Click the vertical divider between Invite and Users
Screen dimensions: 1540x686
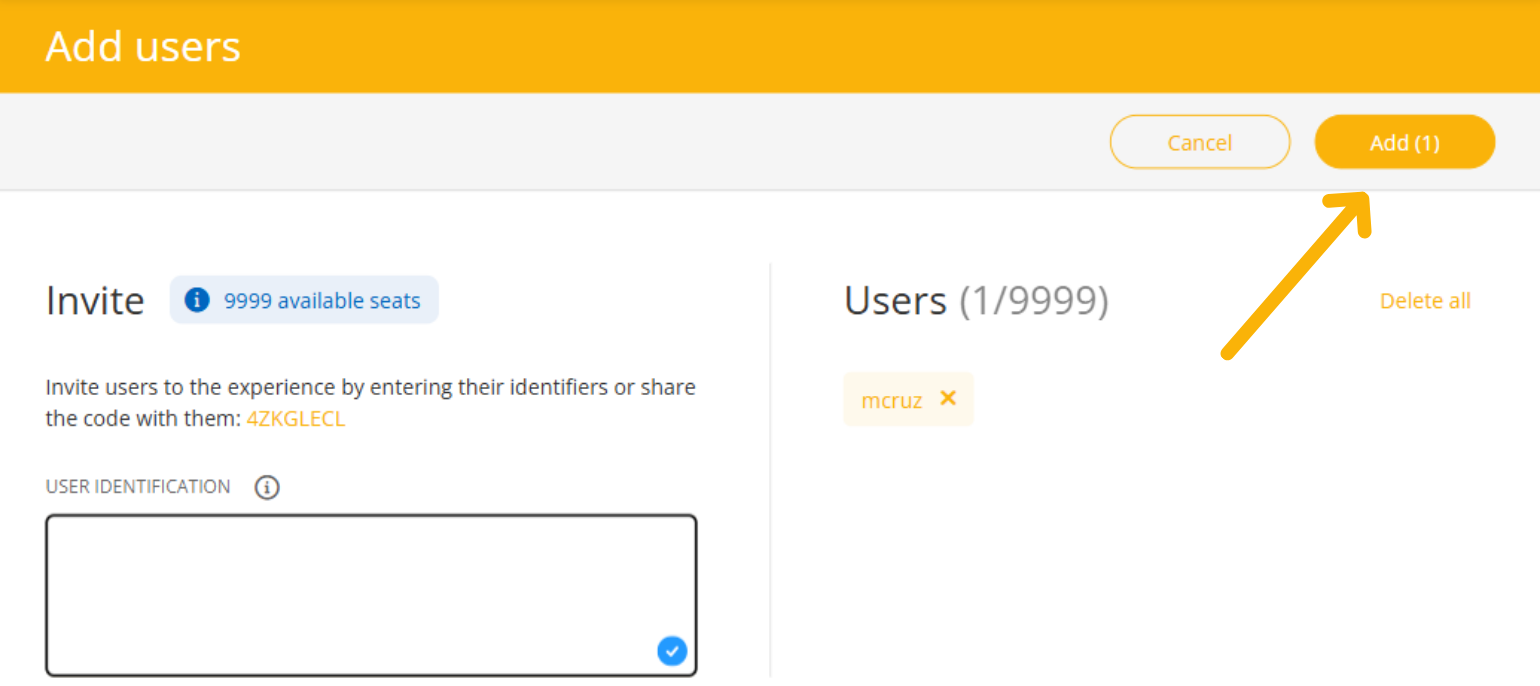tap(770, 470)
